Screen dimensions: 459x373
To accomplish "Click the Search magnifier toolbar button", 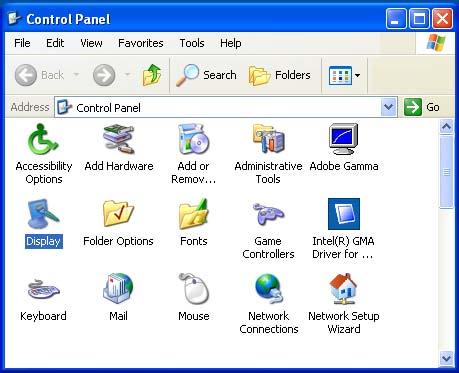I will coord(206,75).
